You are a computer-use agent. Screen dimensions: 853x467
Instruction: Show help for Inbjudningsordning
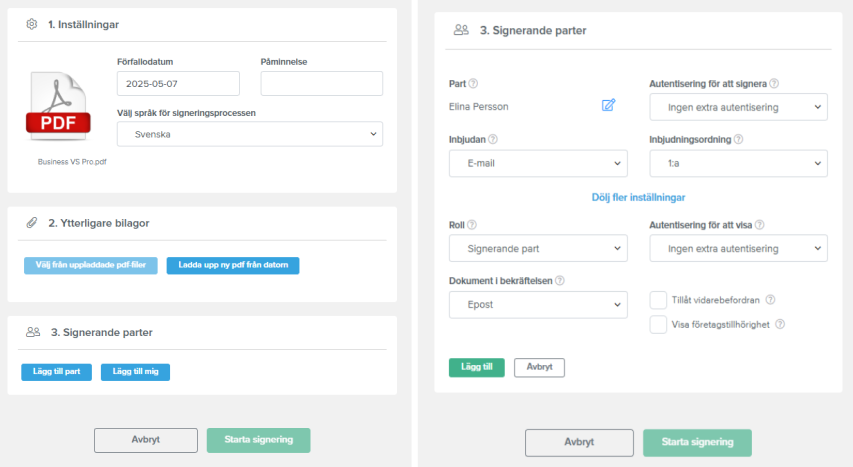(x=738, y=139)
